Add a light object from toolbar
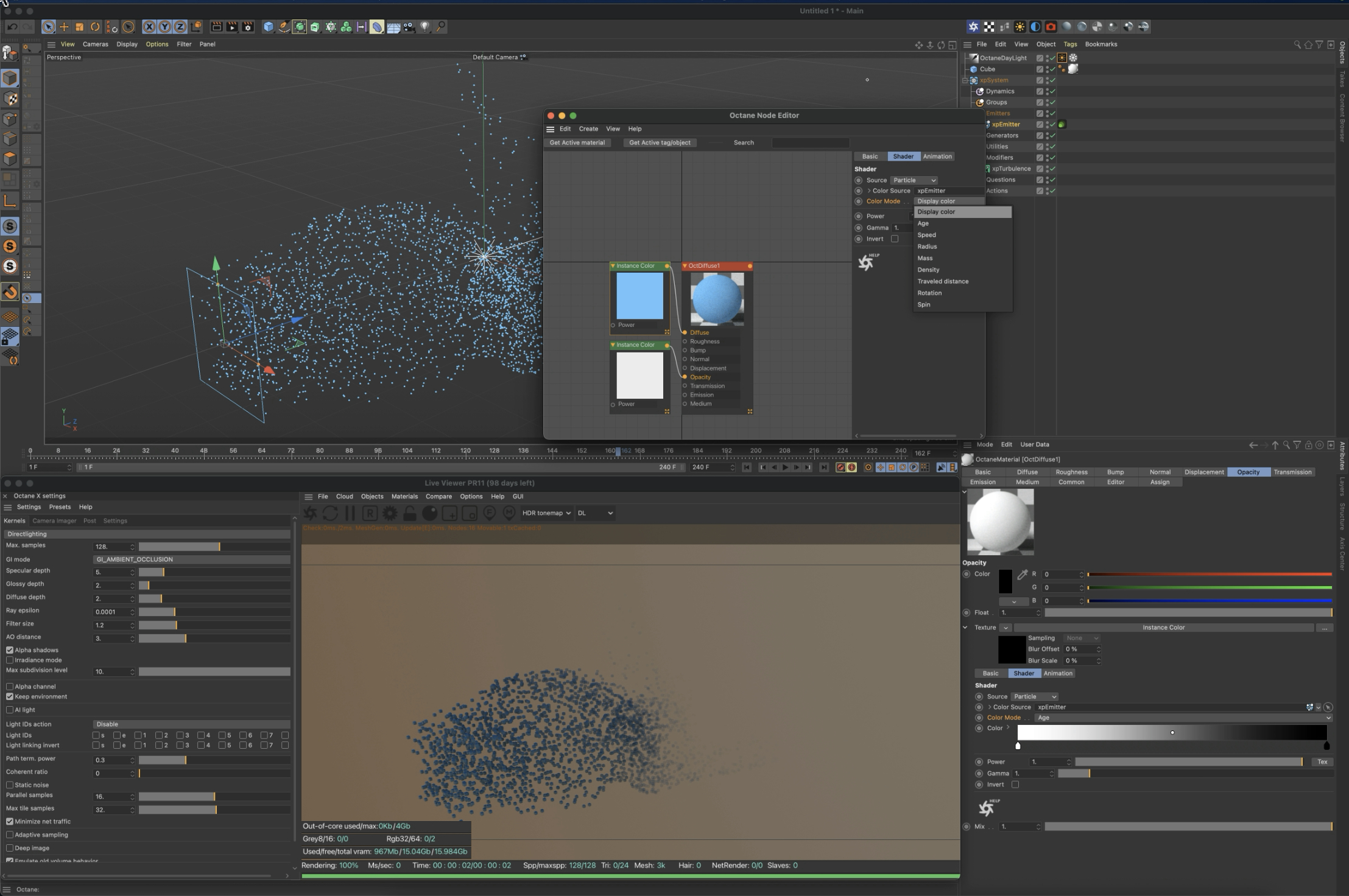 [425, 27]
